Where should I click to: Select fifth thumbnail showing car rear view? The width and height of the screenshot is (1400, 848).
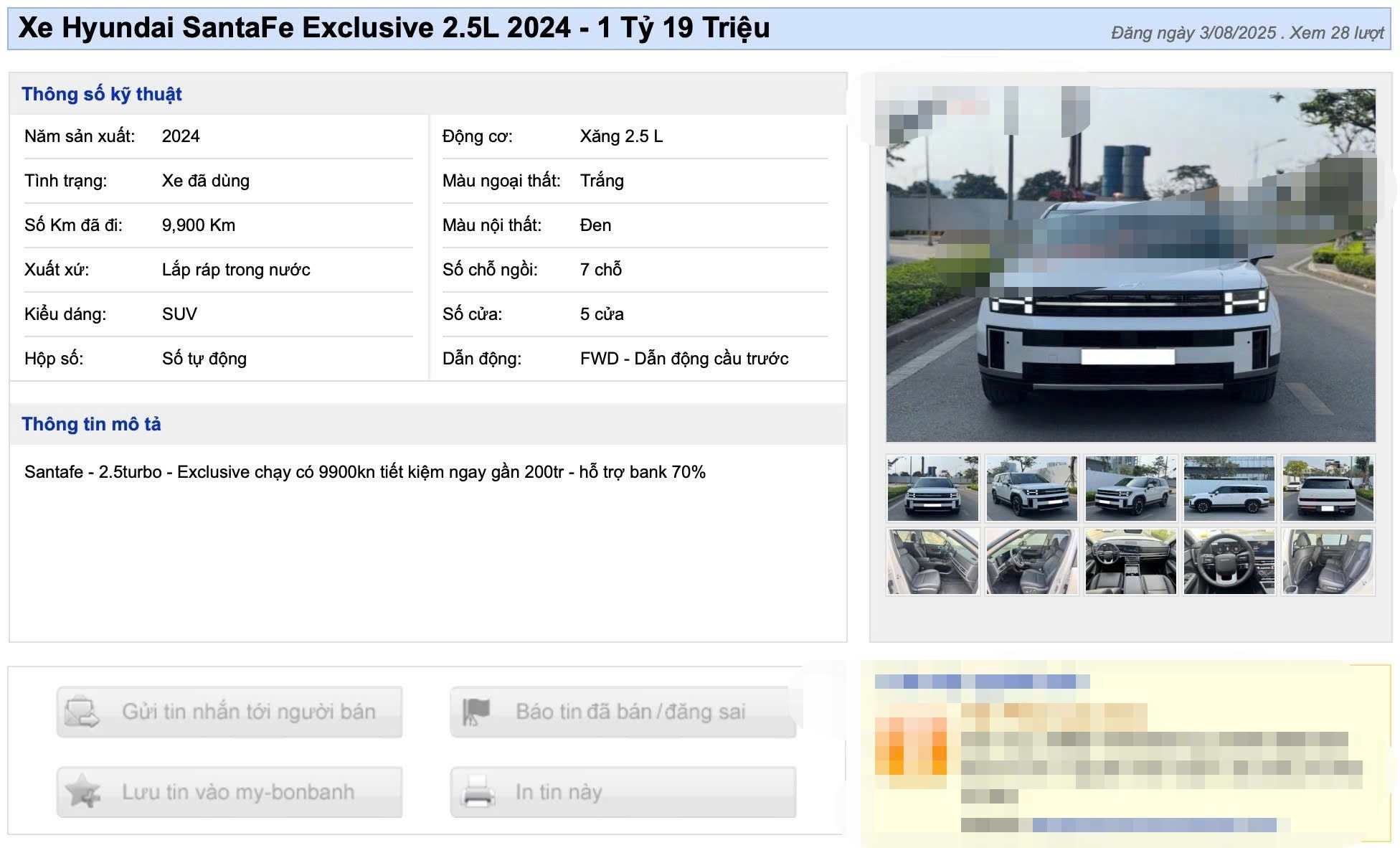point(1328,489)
